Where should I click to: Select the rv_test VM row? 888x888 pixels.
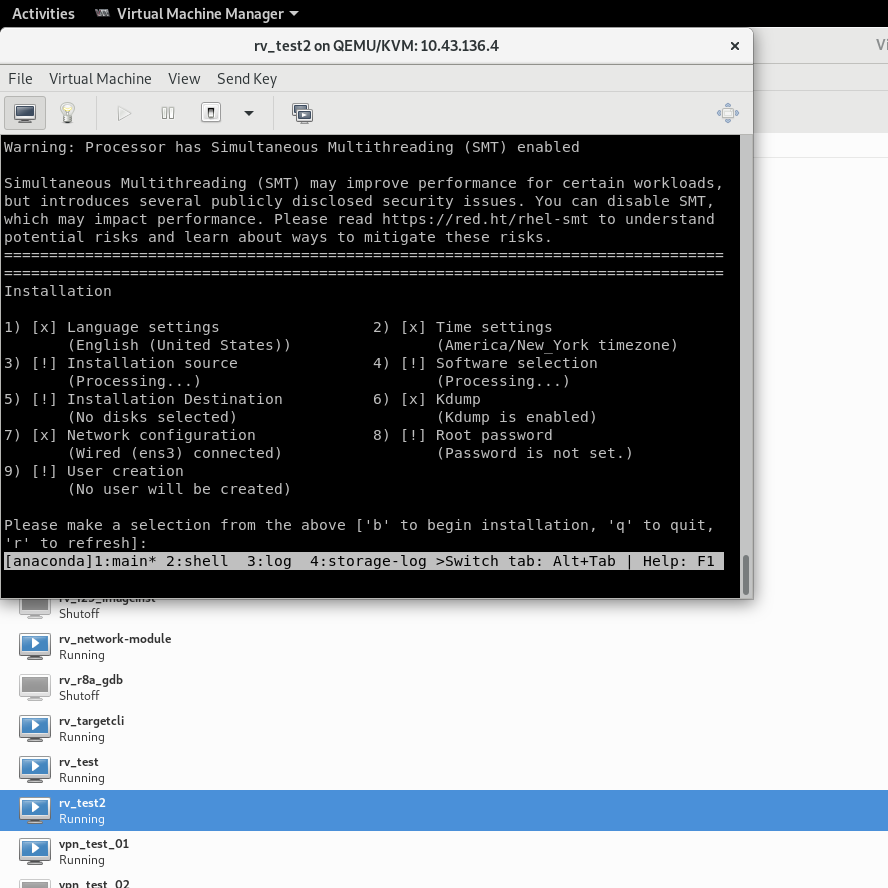click(444, 769)
